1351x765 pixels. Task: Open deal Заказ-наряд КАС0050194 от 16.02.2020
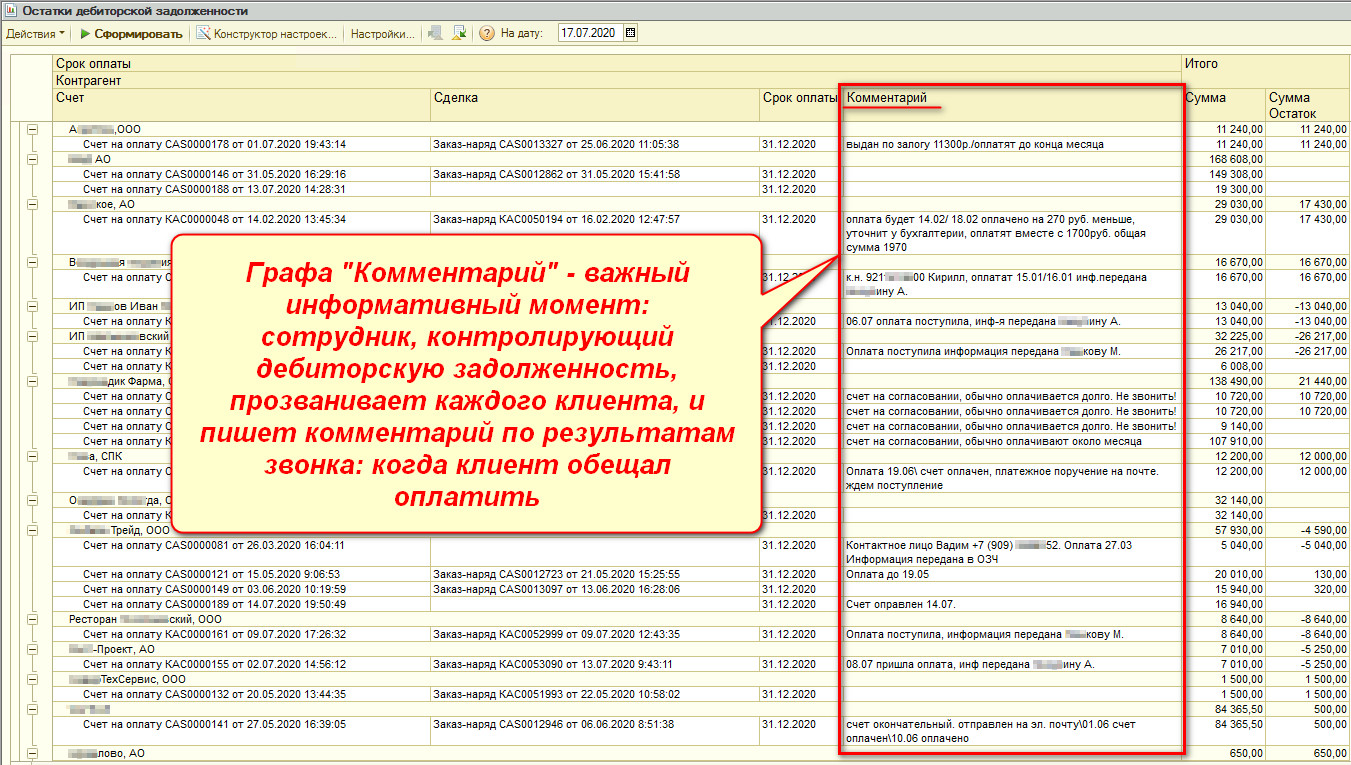pyautogui.click(x=556, y=219)
